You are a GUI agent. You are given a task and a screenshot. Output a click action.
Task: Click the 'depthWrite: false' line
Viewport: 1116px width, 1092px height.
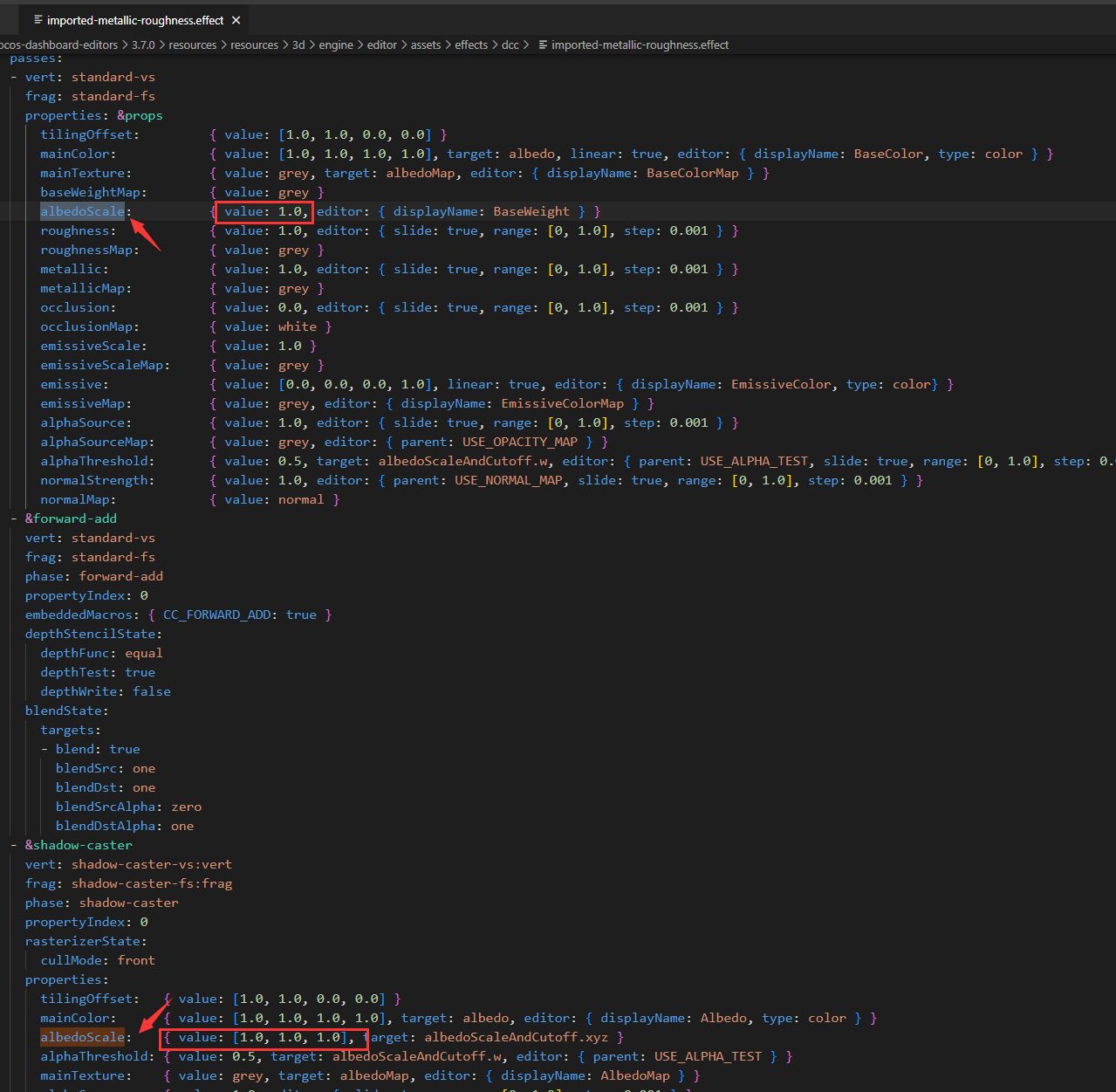106,691
